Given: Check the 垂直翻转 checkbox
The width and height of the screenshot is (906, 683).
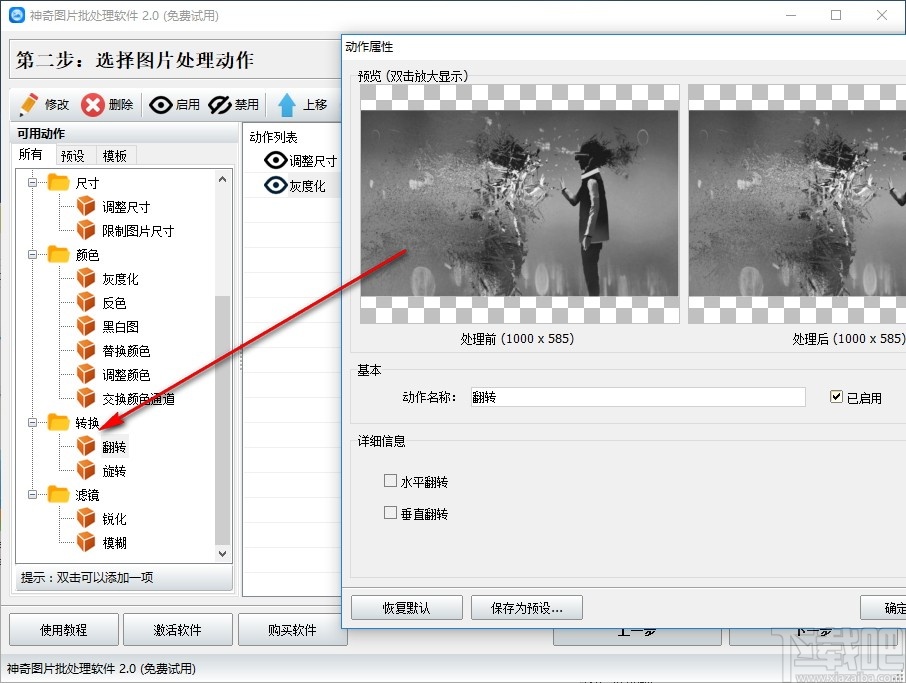Looking at the screenshot, I should tap(391, 513).
